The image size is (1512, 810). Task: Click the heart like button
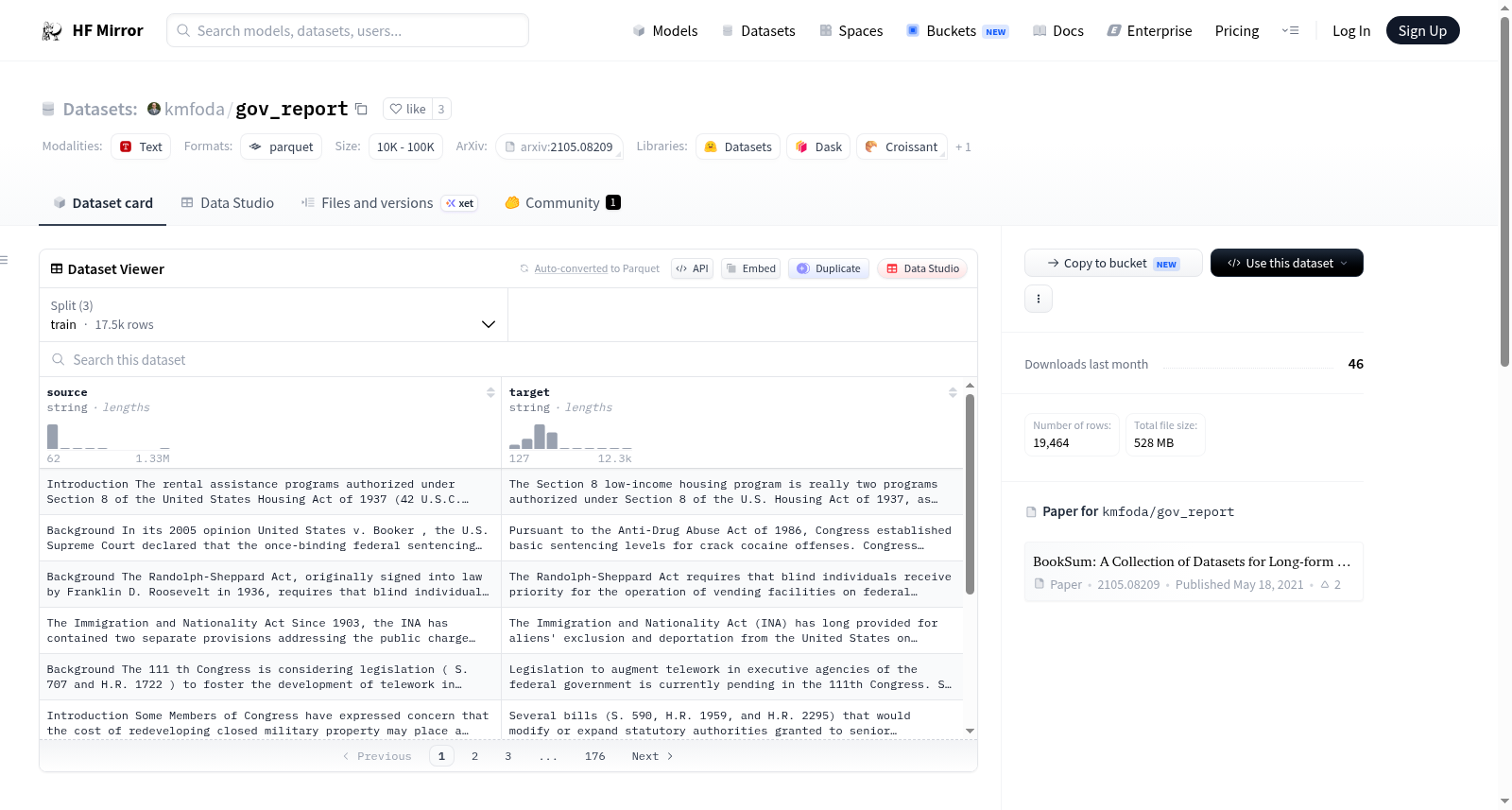[407, 109]
